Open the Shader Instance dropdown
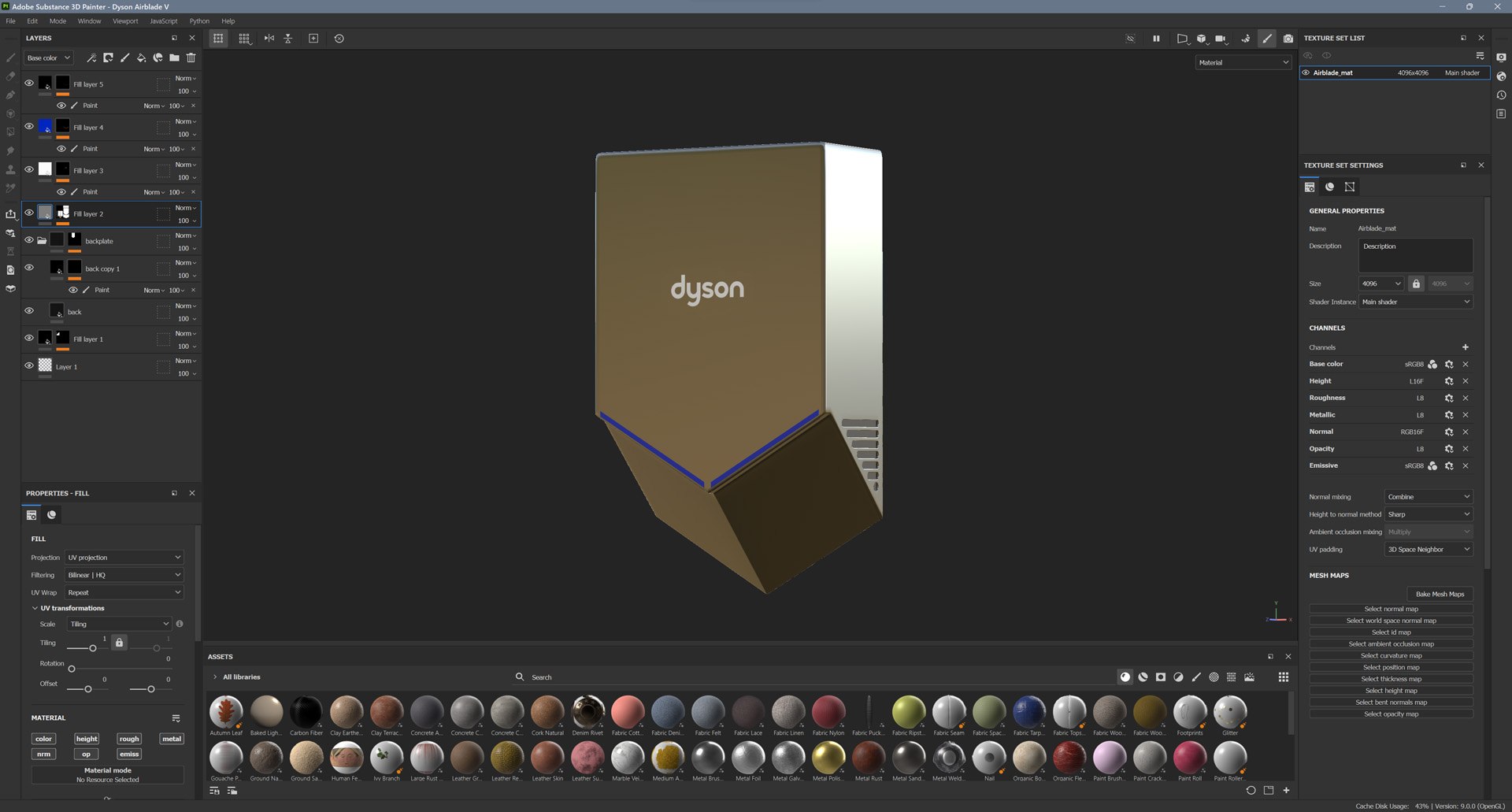1512x812 pixels. click(x=1416, y=302)
